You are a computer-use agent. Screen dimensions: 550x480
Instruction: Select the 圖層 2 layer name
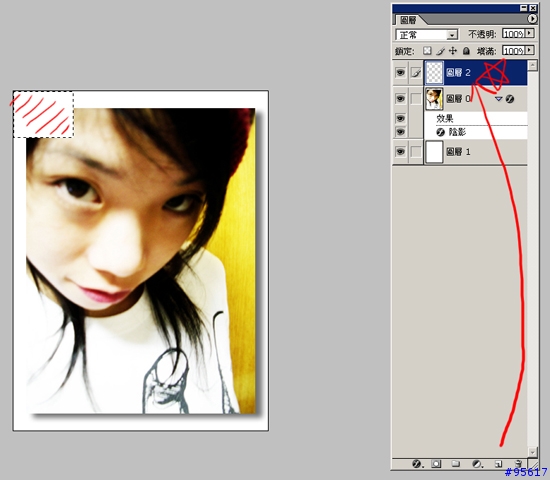[x=458, y=73]
